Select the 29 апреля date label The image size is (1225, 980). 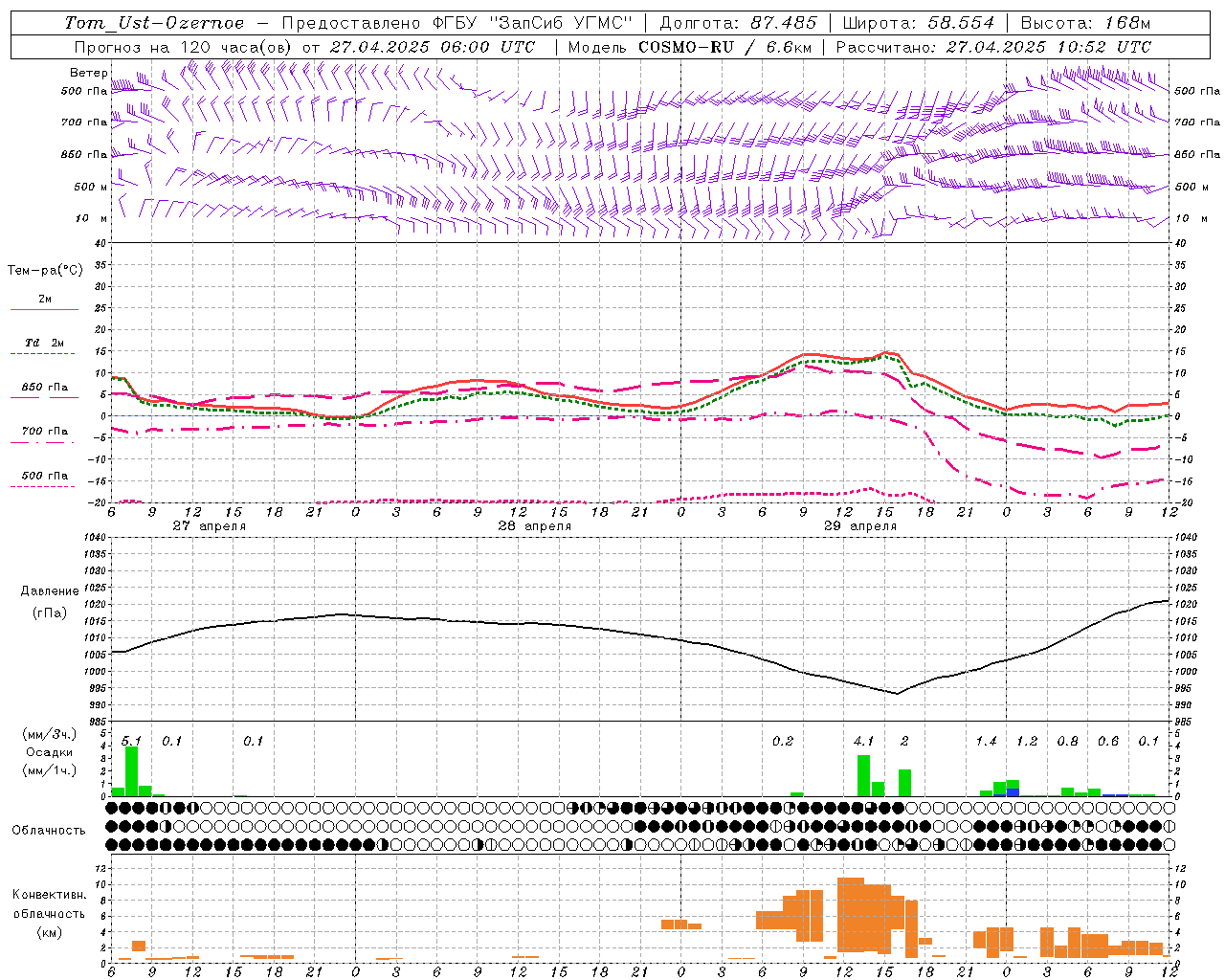860,526
